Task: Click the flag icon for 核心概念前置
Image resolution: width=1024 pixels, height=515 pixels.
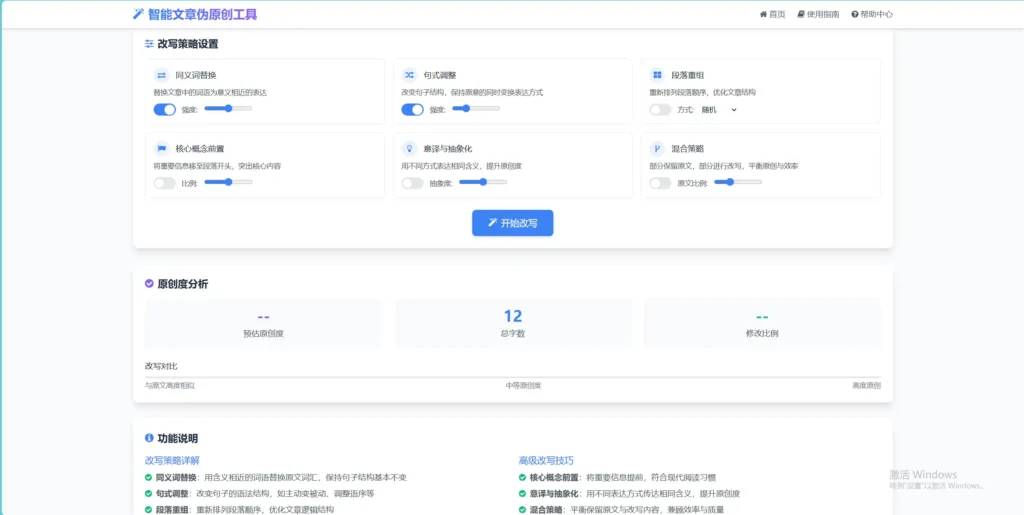Action: [161, 148]
